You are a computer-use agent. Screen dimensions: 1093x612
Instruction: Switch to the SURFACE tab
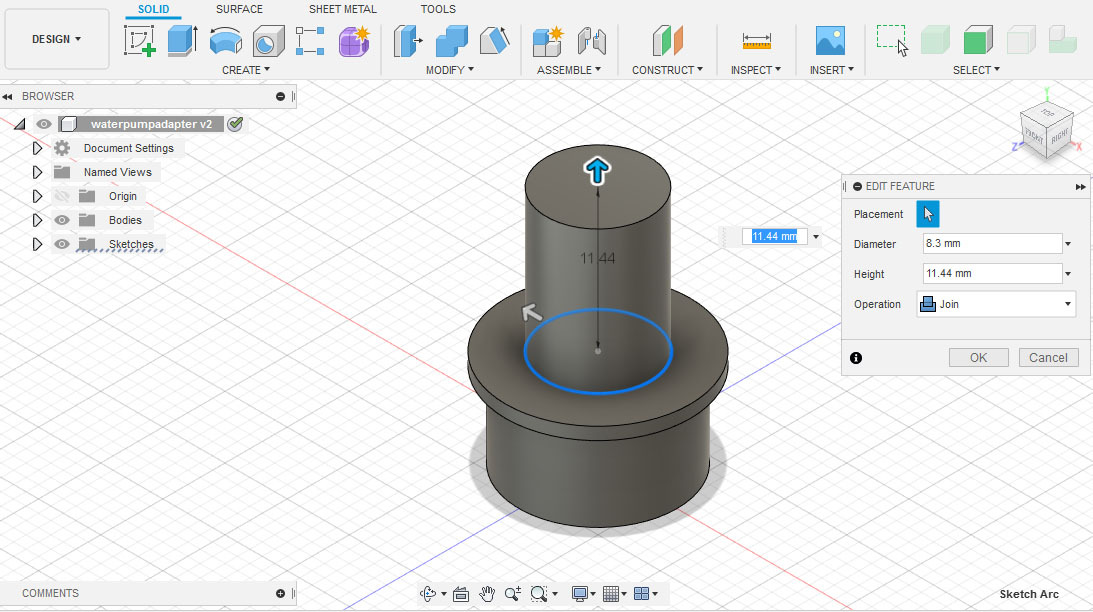[239, 9]
